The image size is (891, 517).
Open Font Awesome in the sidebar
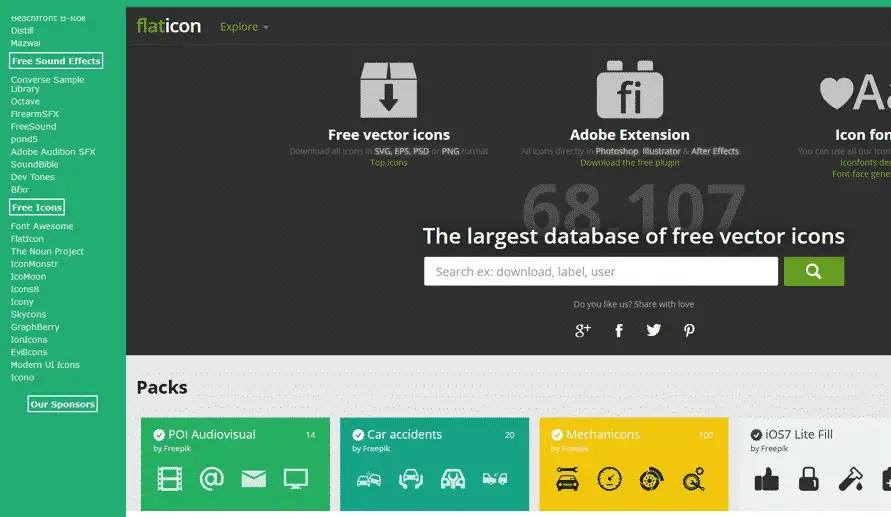click(x=42, y=226)
